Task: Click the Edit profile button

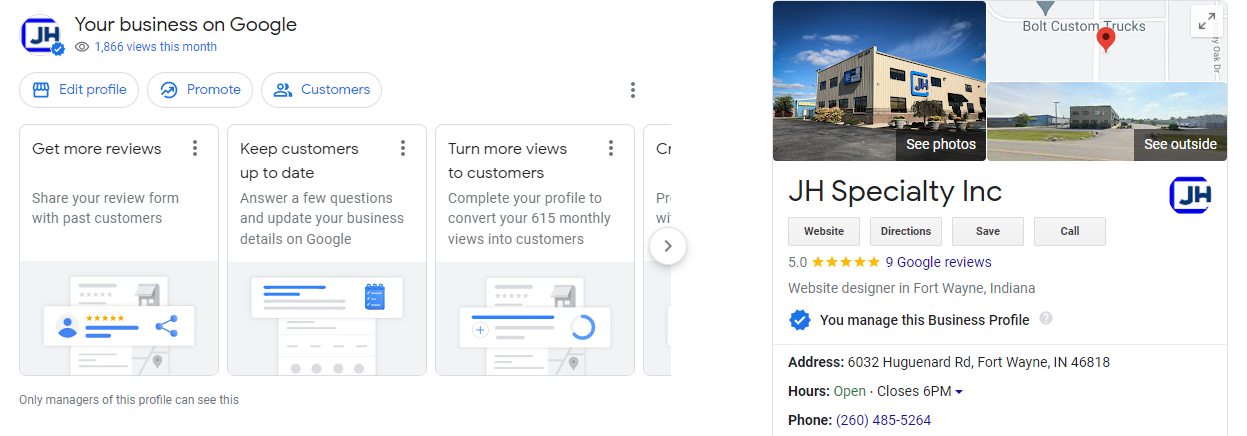Action: pyautogui.click(x=79, y=90)
